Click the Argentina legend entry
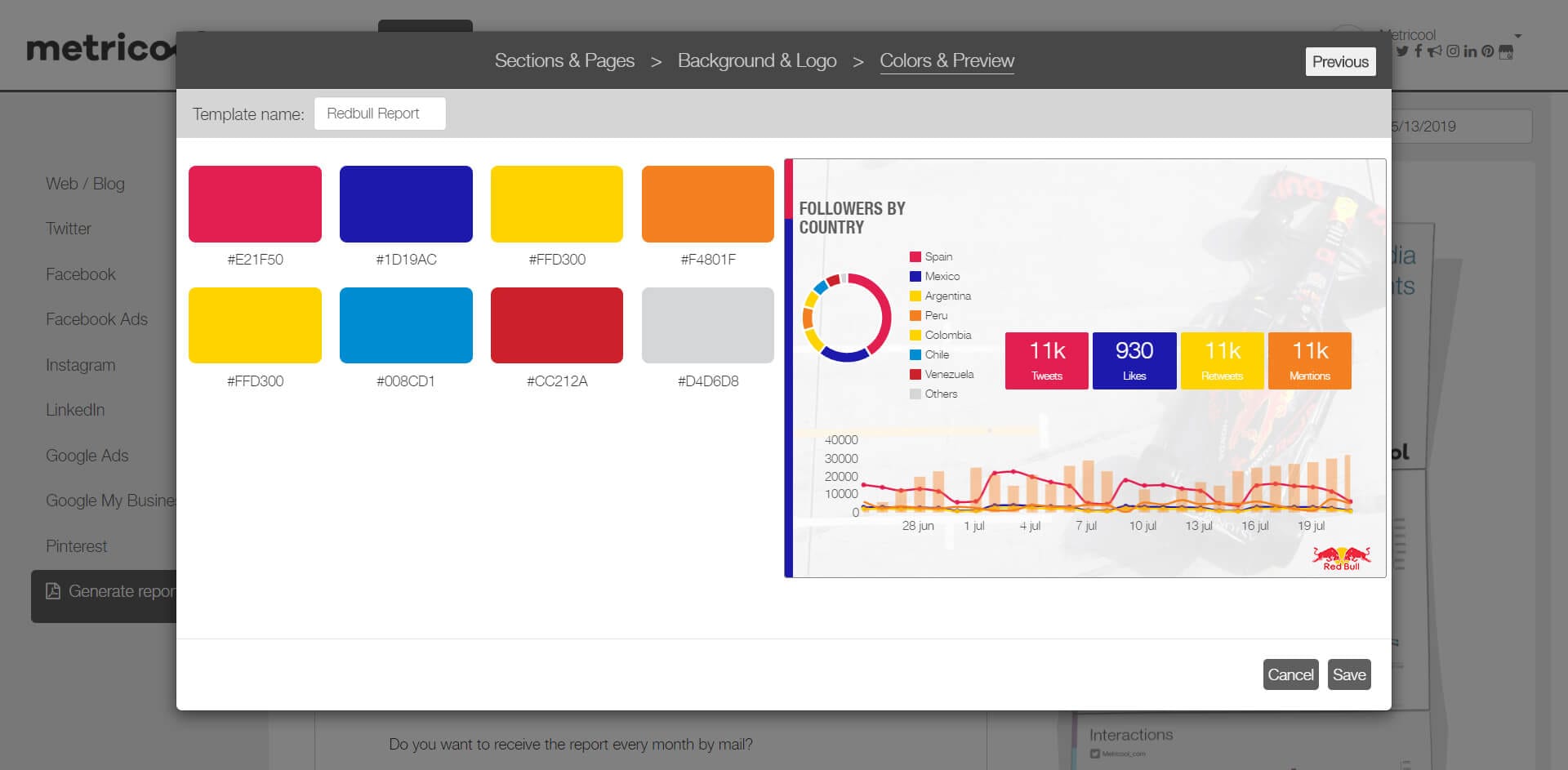Viewport: 1568px width, 770px height. (x=941, y=296)
